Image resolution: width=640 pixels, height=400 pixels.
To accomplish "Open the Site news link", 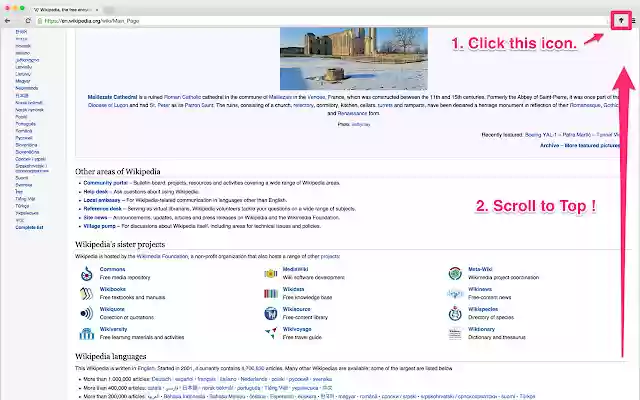I will [x=95, y=218].
